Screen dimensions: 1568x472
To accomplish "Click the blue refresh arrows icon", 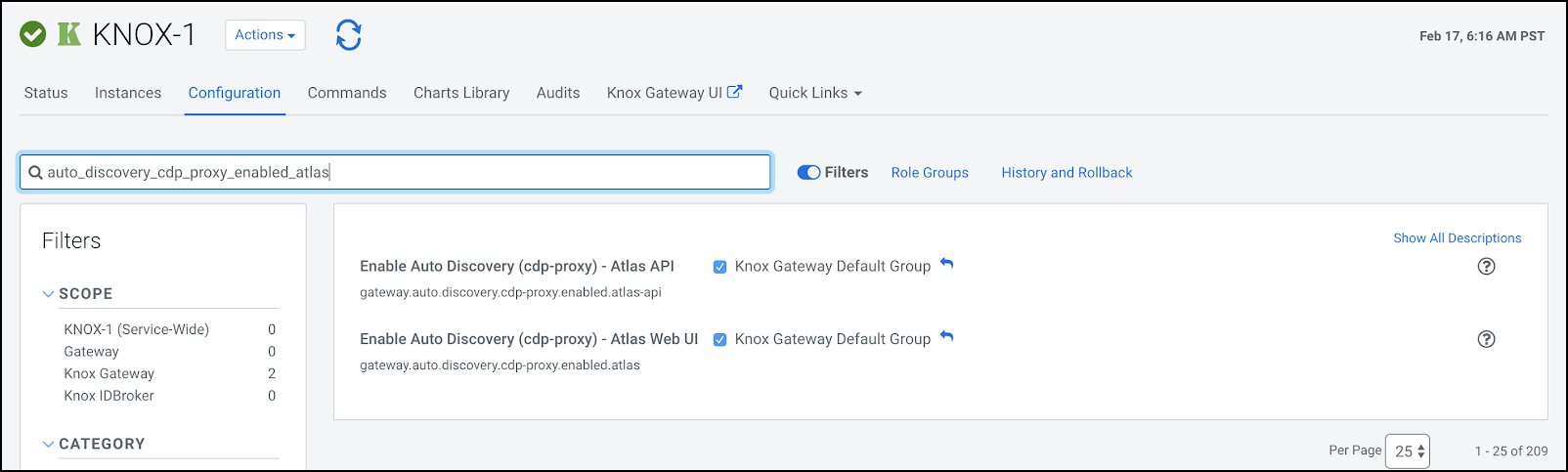I will 348,35.
